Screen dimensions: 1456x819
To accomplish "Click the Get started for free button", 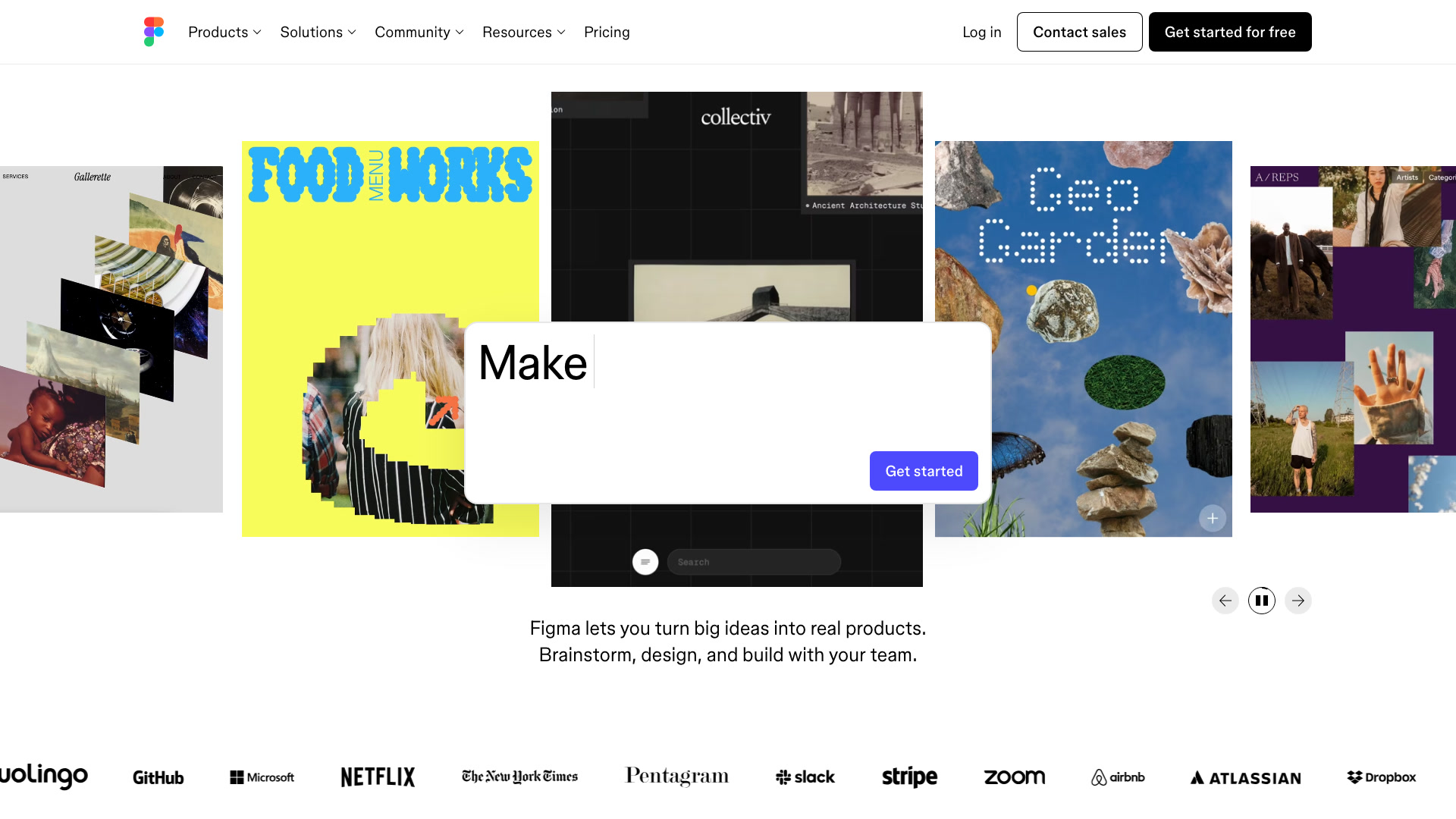I will tap(1230, 31).
